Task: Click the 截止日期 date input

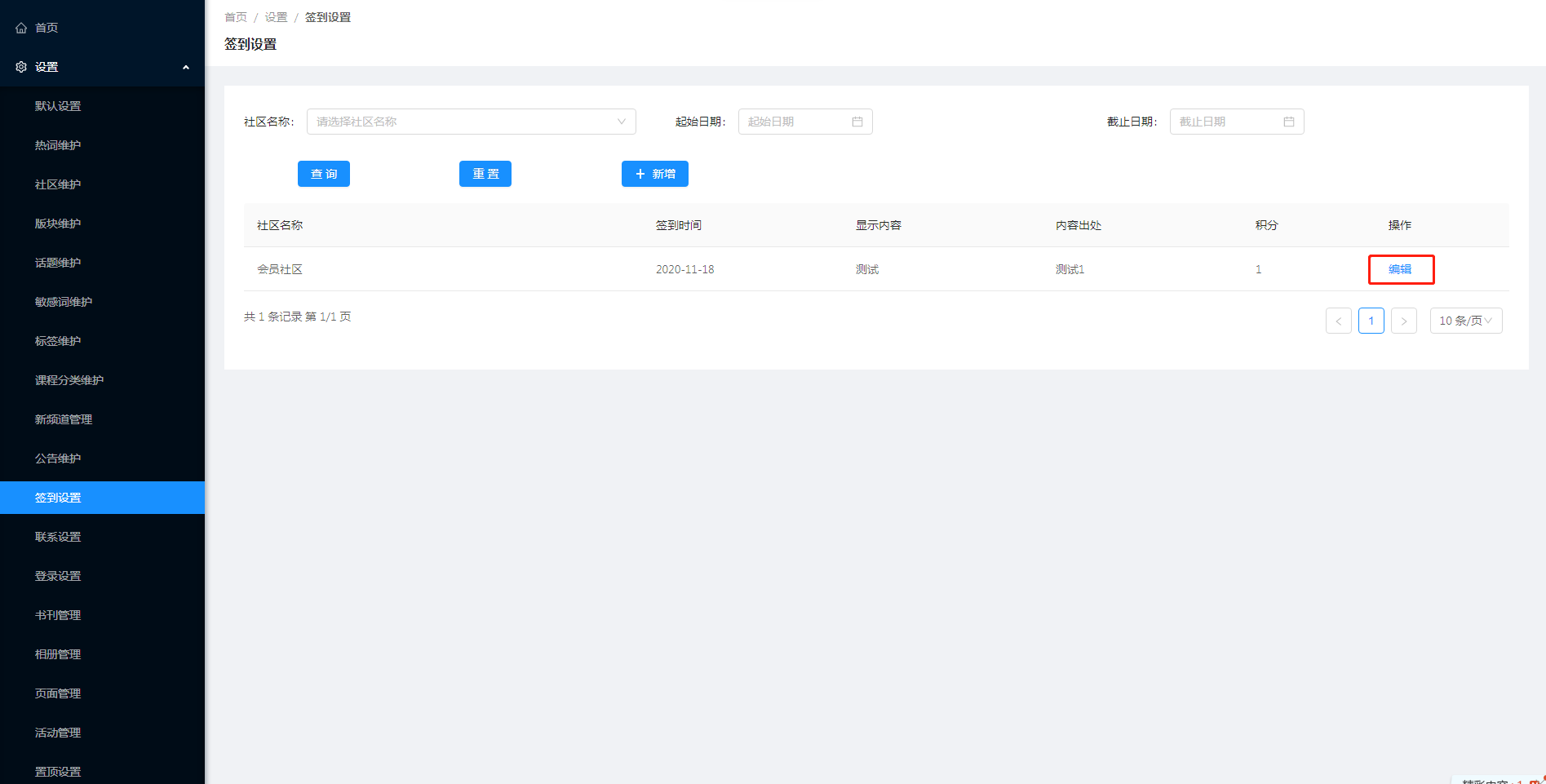Action: pos(1237,122)
